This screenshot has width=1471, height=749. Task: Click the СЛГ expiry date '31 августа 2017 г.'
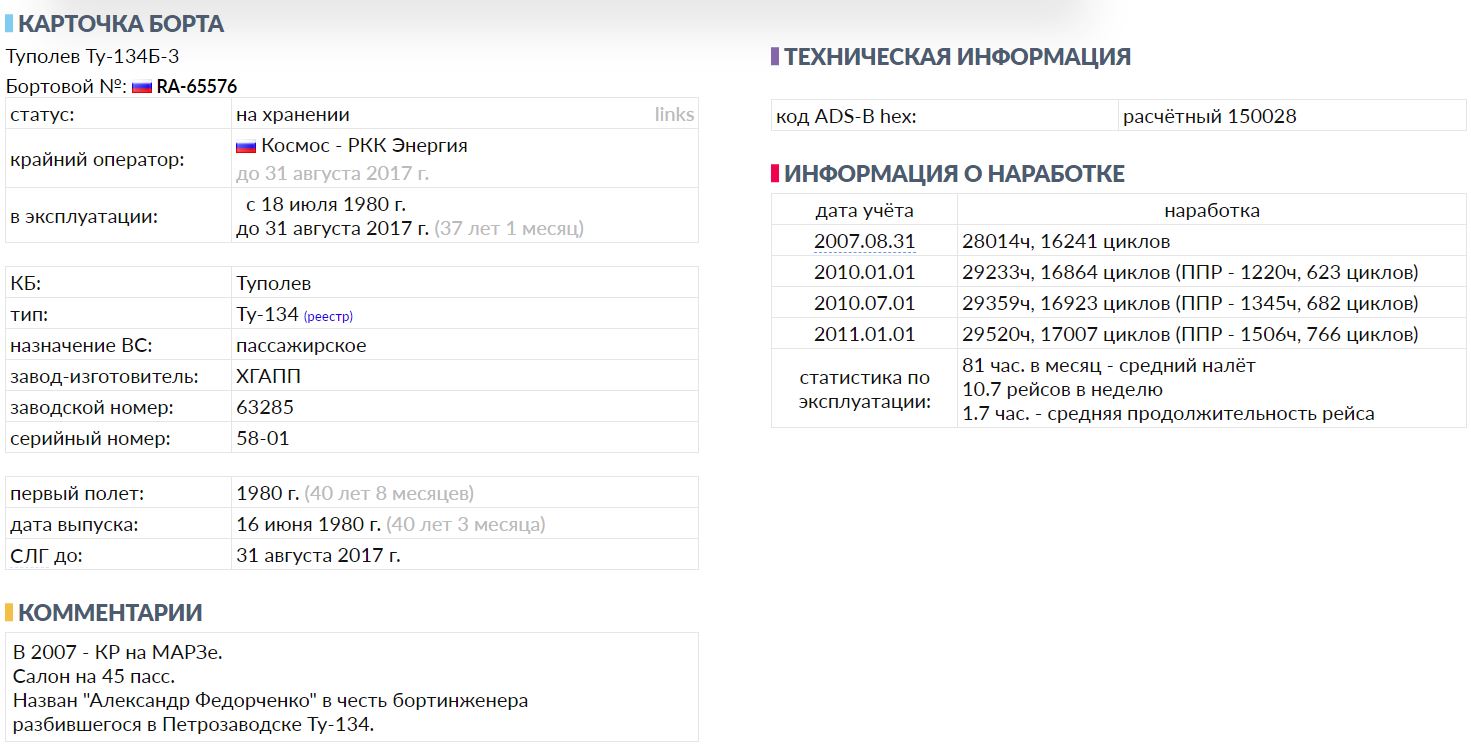click(318, 556)
